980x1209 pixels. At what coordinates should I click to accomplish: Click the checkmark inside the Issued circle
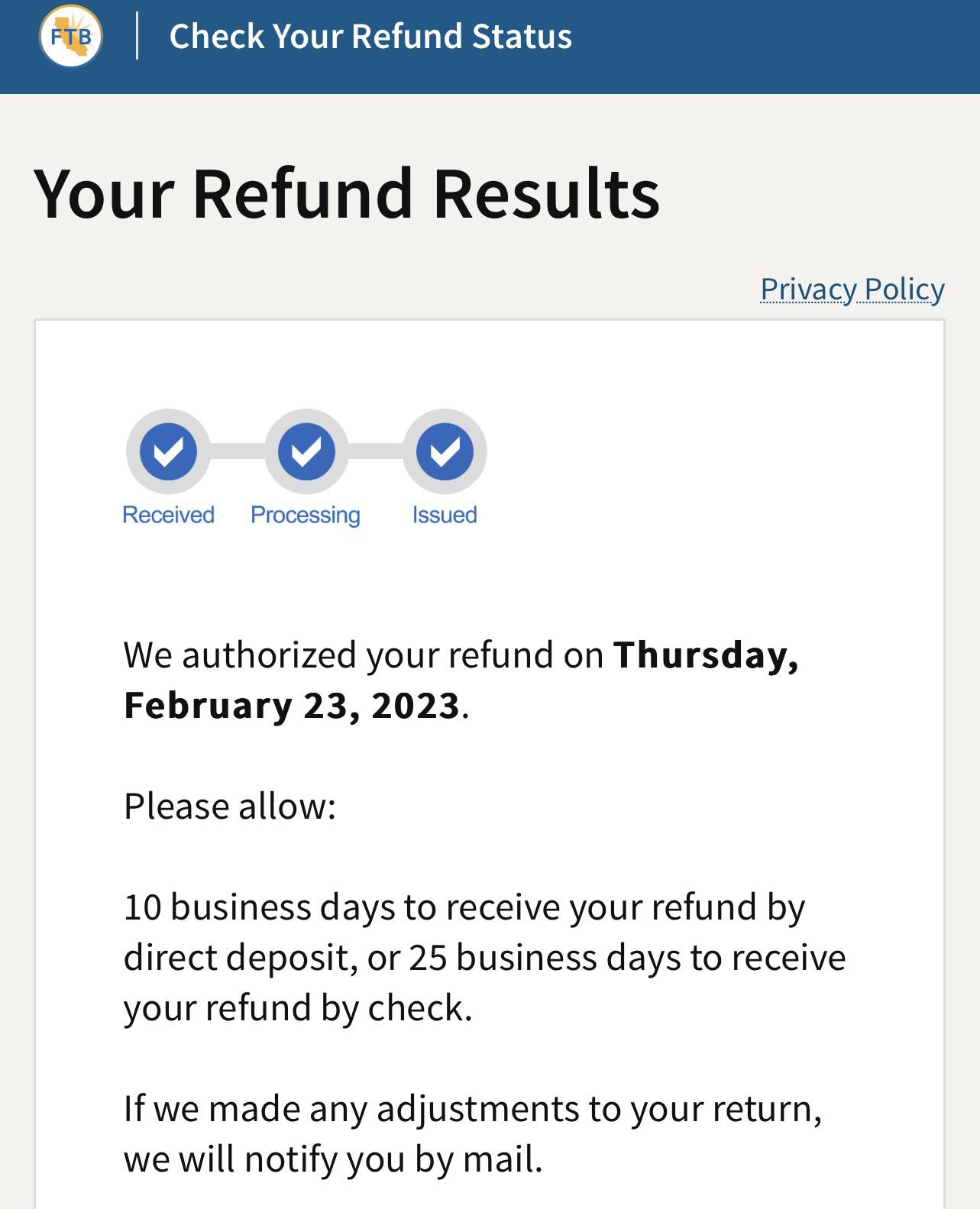tap(444, 453)
